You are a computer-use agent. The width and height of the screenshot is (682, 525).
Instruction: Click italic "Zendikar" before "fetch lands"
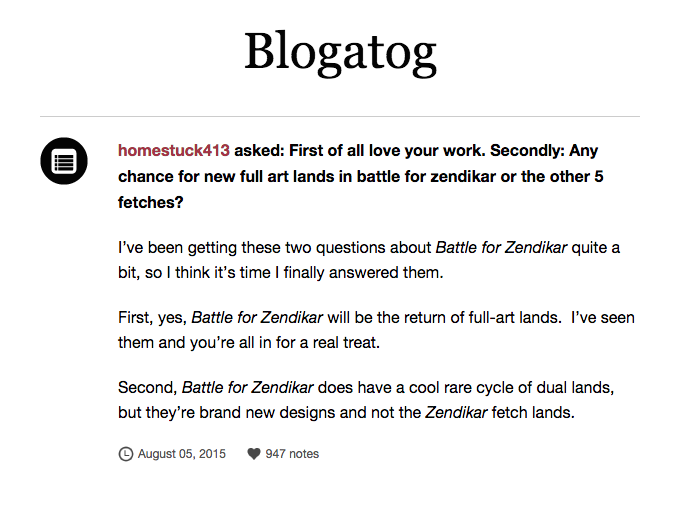pyautogui.click(x=456, y=413)
